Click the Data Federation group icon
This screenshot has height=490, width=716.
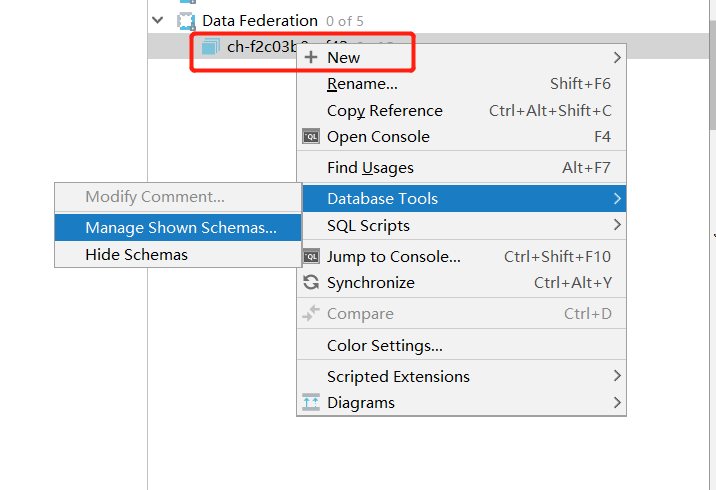[186, 21]
